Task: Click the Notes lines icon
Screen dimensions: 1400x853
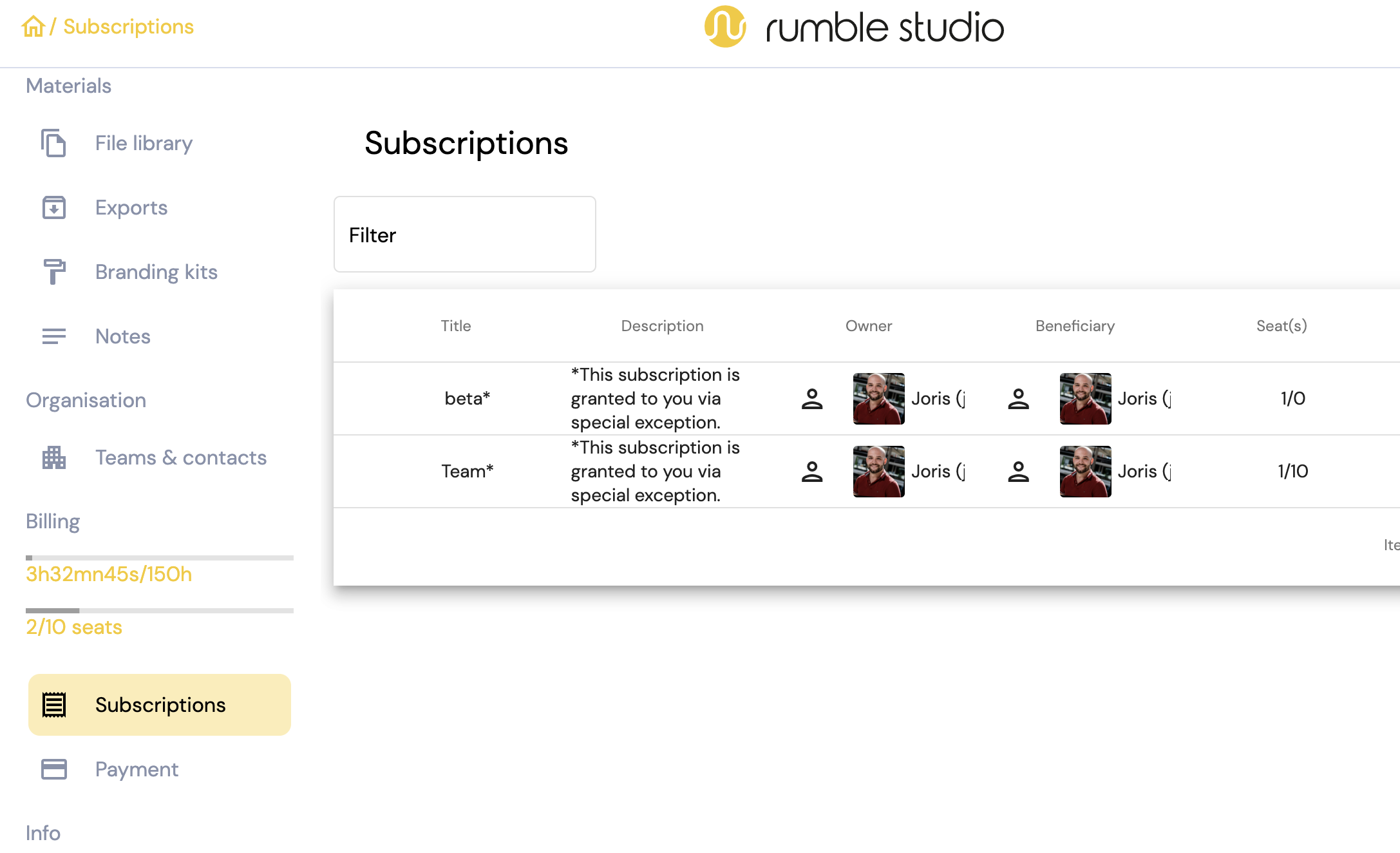Action: coord(54,336)
